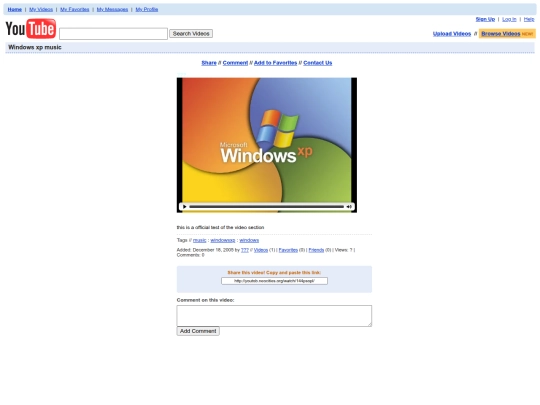The image size is (540, 405).
Task: Click the Share link above the video
Action: (209, 63)
